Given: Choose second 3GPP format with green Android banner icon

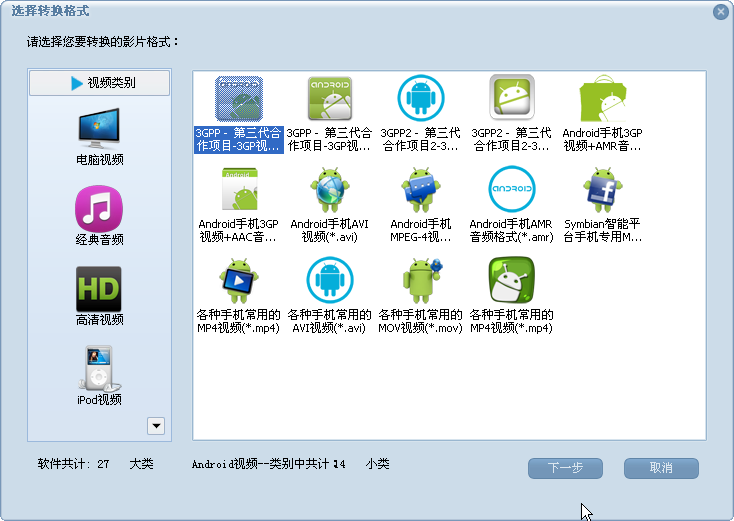Looking at the screenshot, I should pyautogui.click(x=330, y=99).
